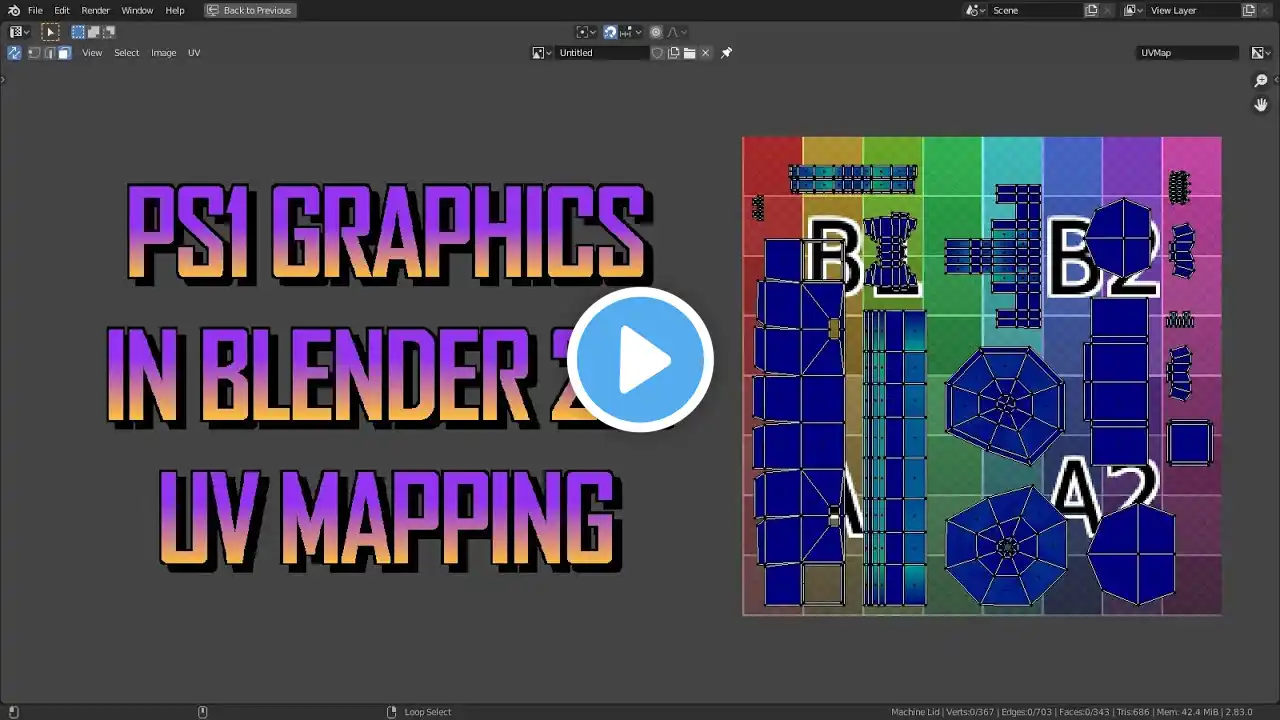Click the new scene icon
The height and width of the screenshot is (720, 1280).
click(1091, 10)
